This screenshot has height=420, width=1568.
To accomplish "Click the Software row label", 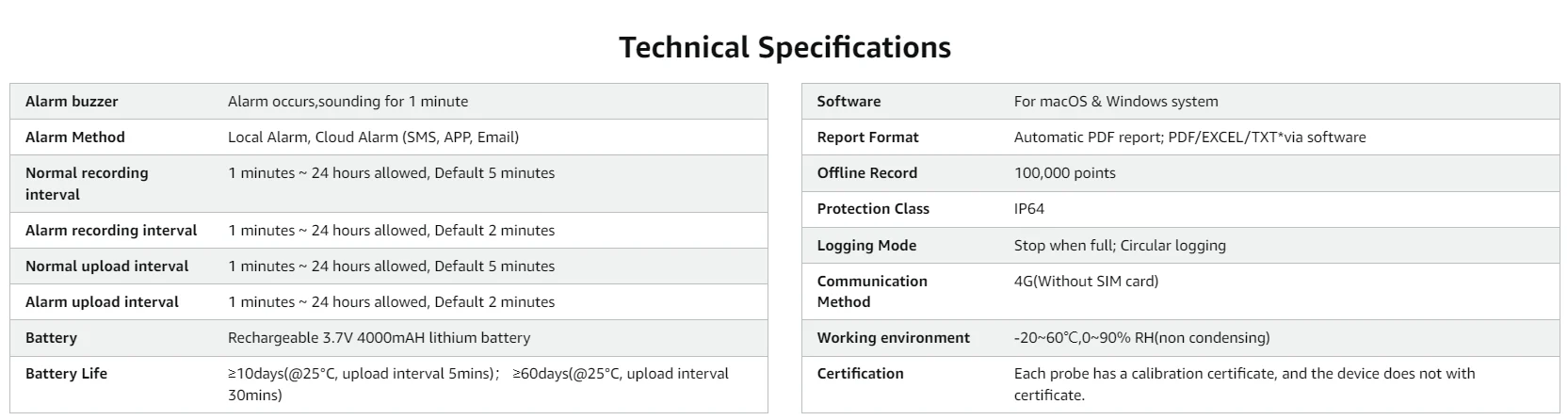I will click(x=849, y=102).
